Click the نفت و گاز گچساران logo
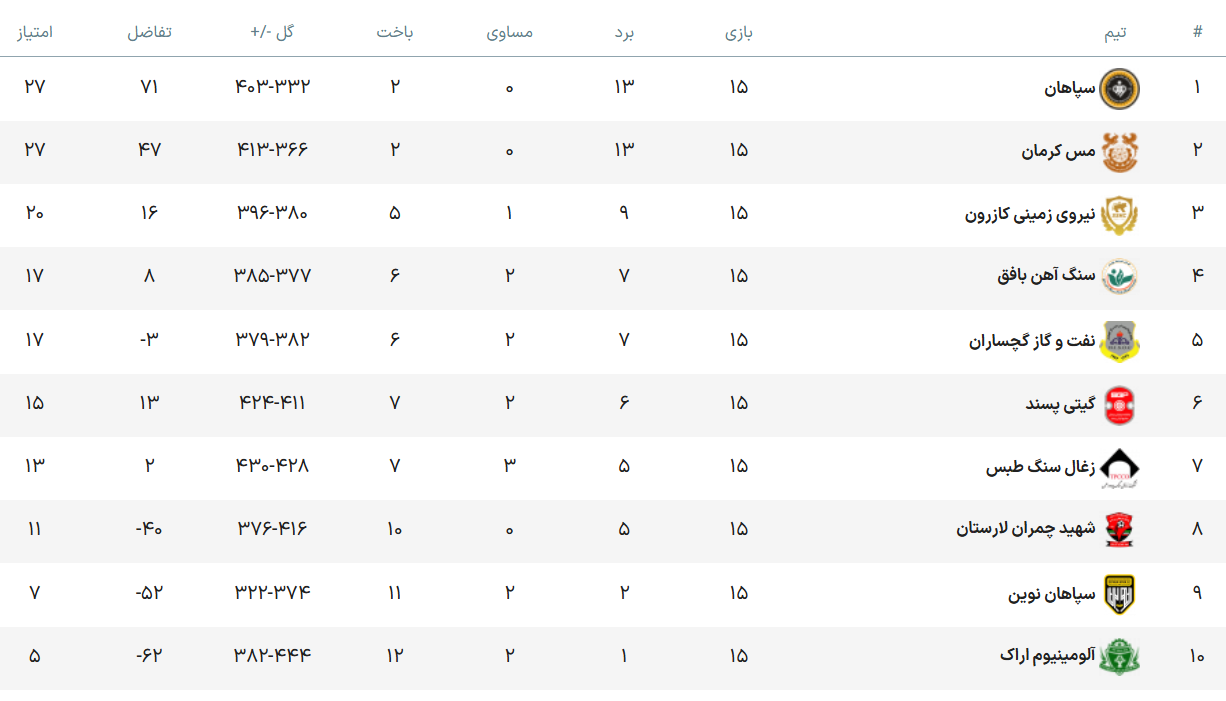Screen dimensions: 1226x701 pyautogui.click(x=1120, y=341)
